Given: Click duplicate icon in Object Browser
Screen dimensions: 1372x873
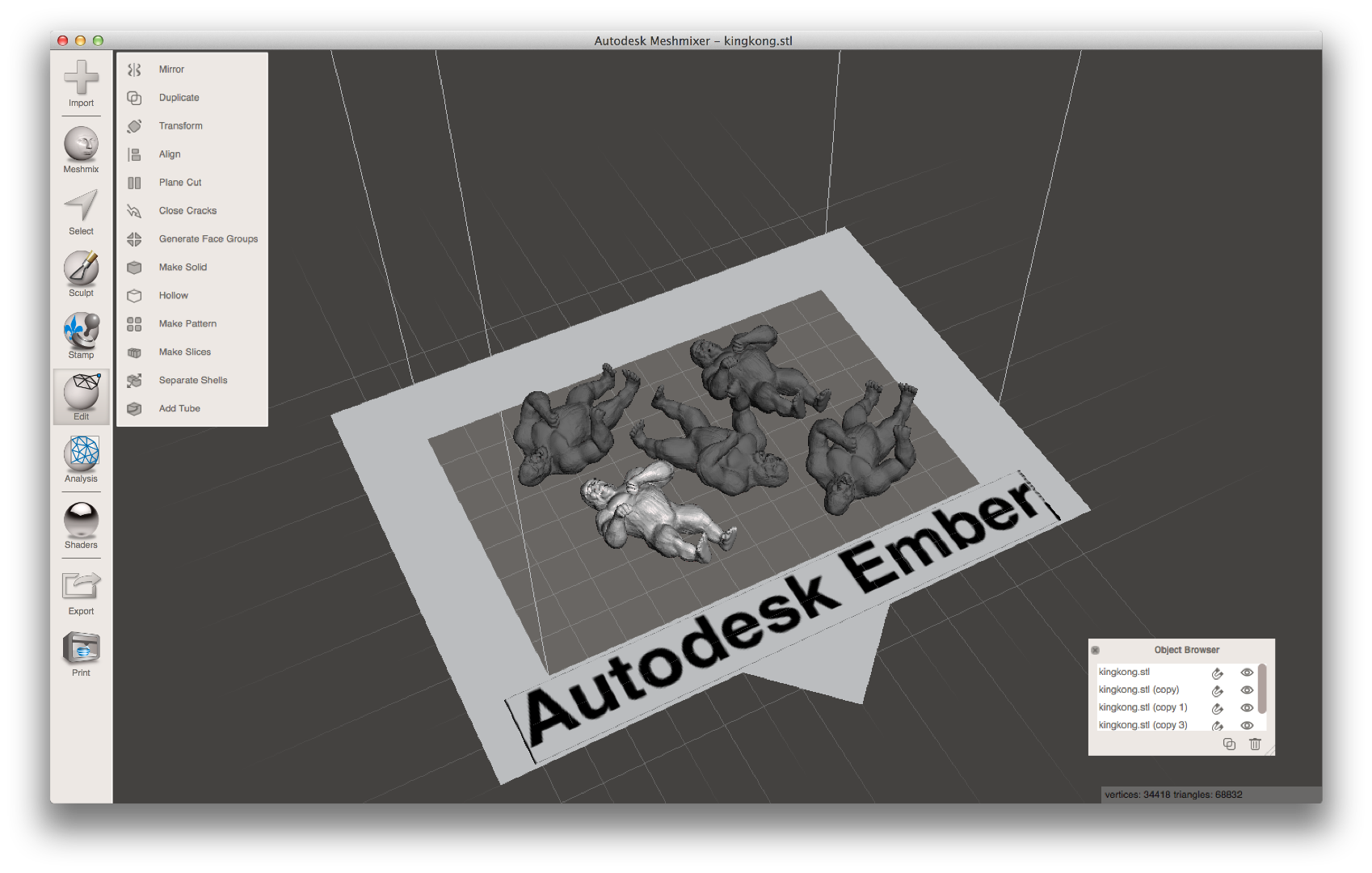Looking at the screenshot, I should pyautogui.click(x=1229, y=744).
